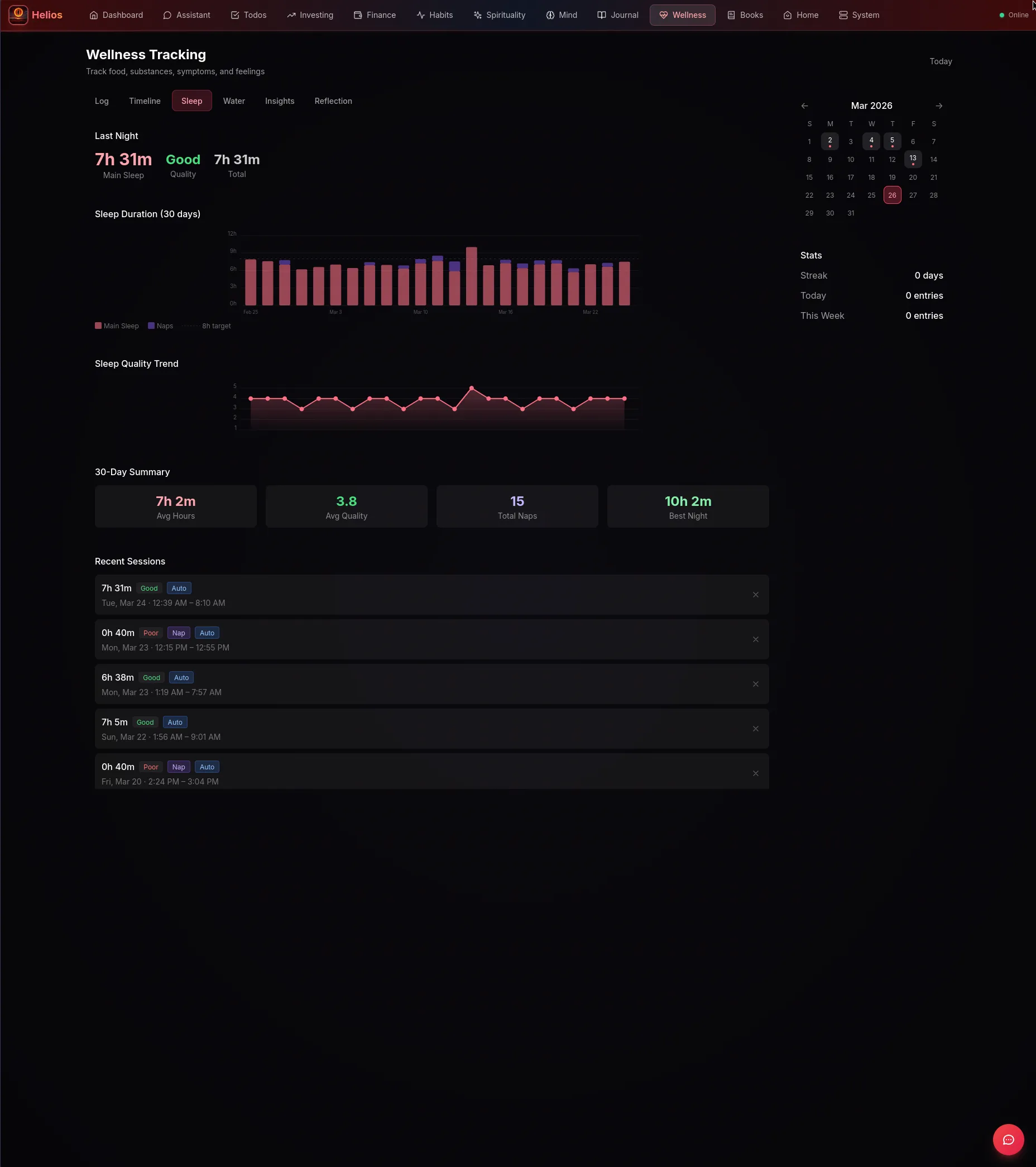
Task: Open the Mind section
Action: pos(562,15)
